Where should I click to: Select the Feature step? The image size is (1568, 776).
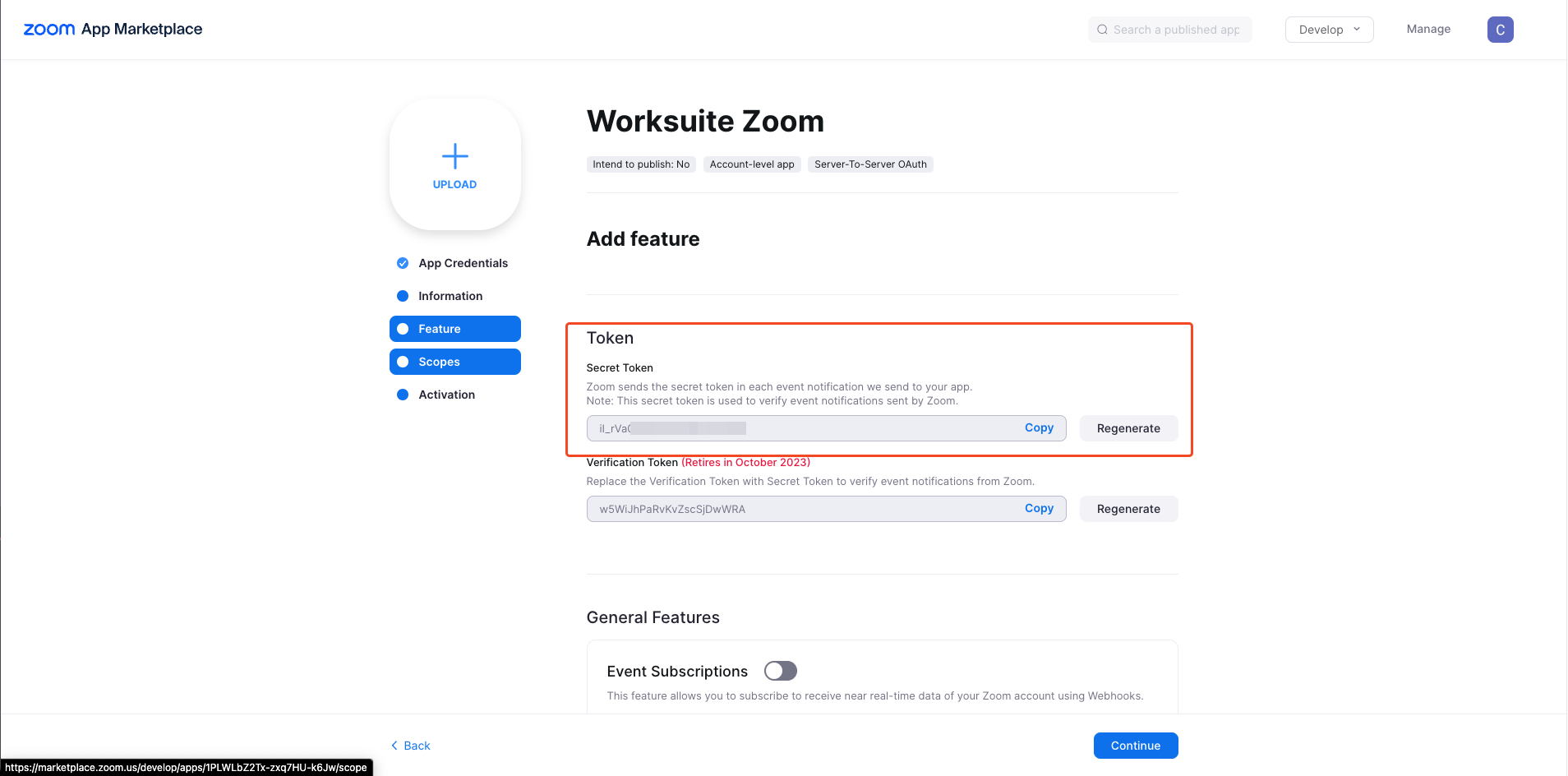coord(454,329)
